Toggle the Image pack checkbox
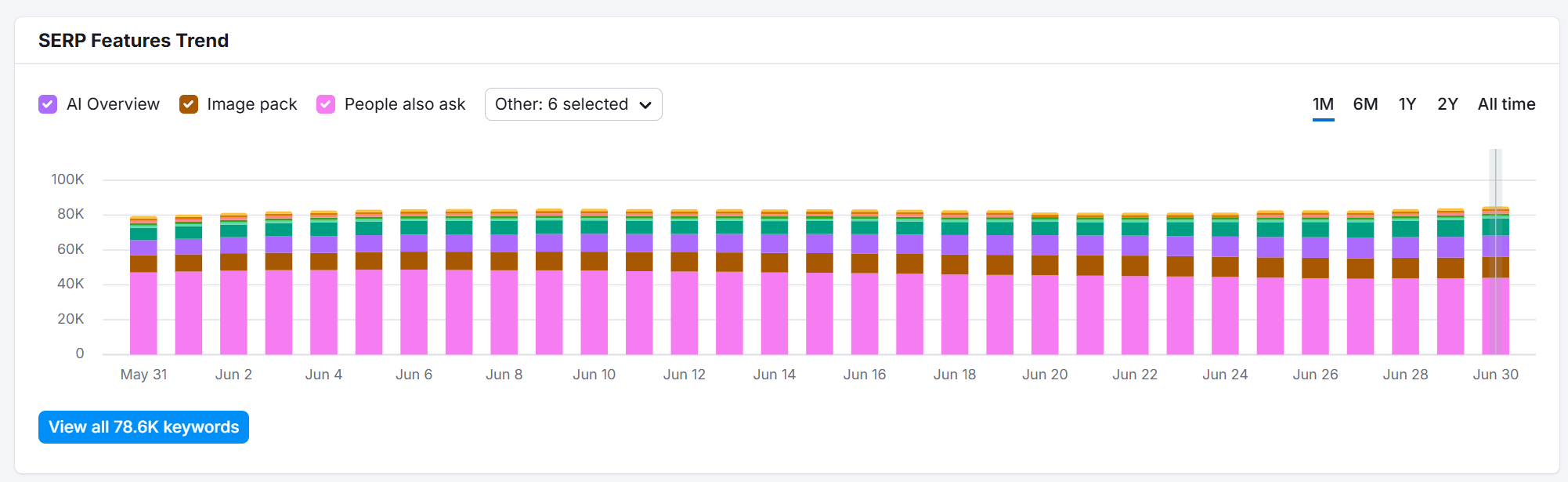1568x482 pixels. tap(188, 104)
